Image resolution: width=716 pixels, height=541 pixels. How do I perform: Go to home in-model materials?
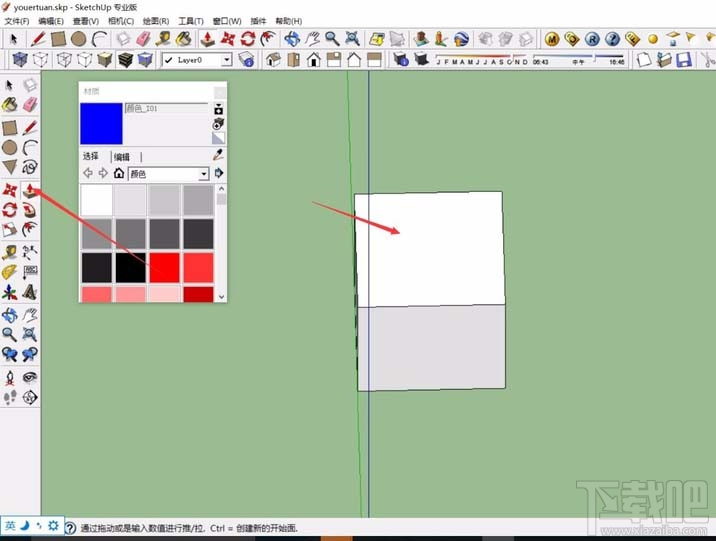point(119,173)
